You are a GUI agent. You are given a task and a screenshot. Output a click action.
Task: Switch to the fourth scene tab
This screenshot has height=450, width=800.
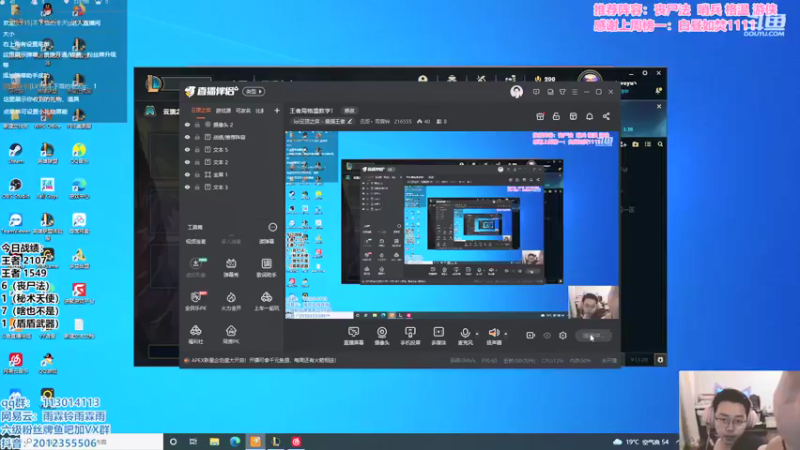point(260,111)
